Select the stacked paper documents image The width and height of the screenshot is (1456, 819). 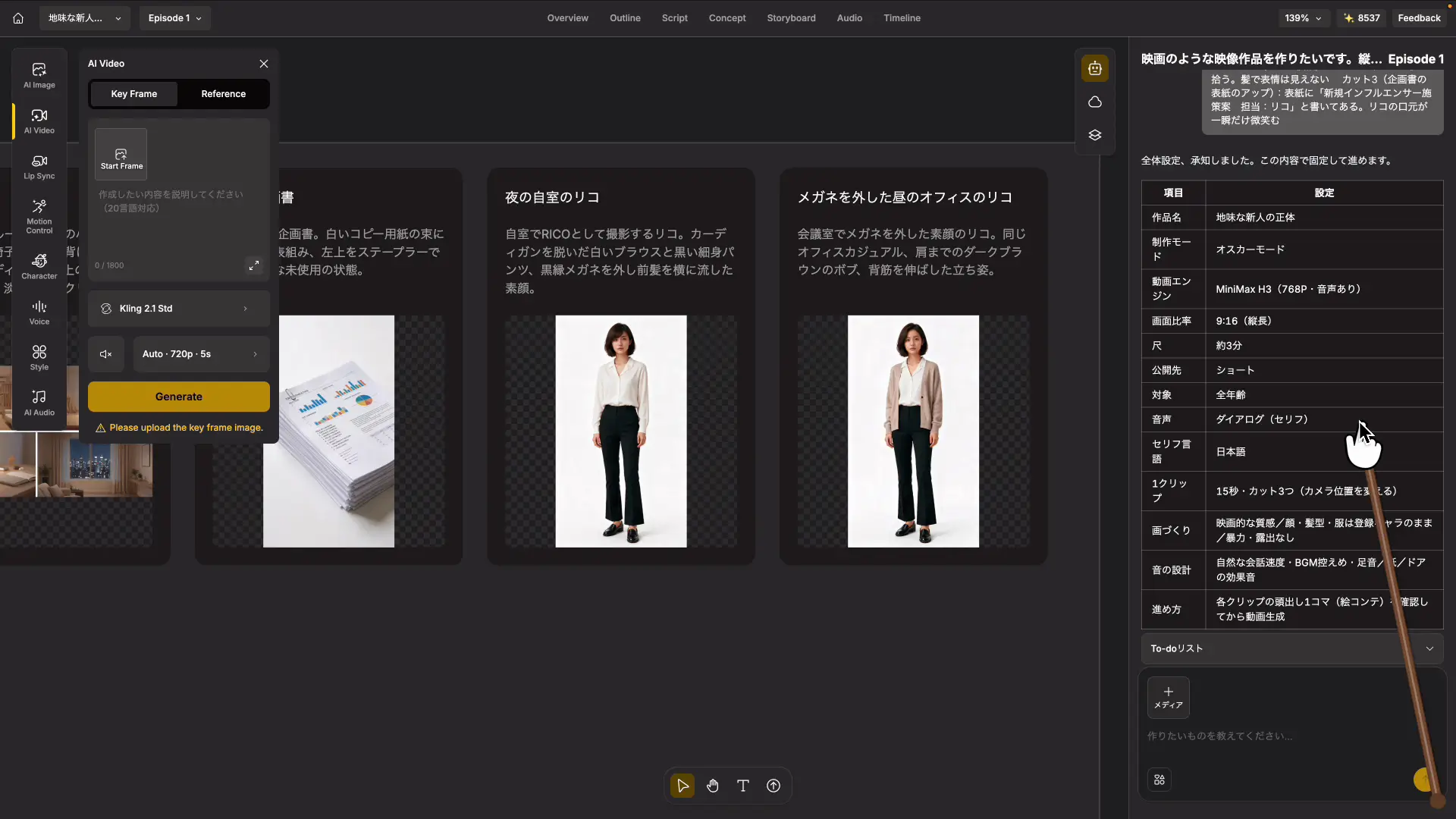click(x=328, y=431)
